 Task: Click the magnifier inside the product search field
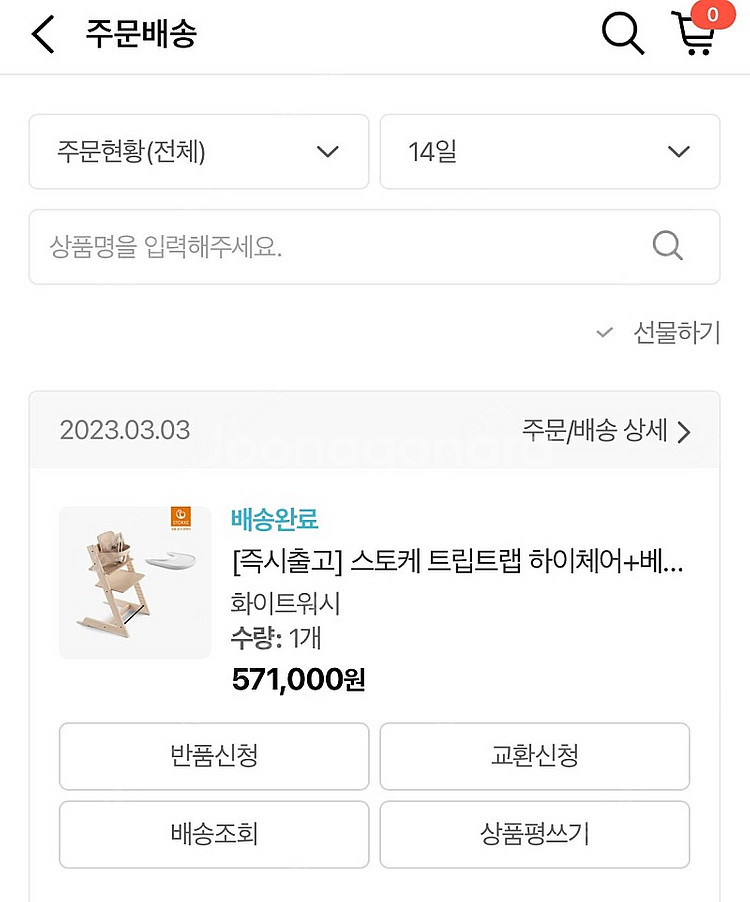(x=667, y=247)
